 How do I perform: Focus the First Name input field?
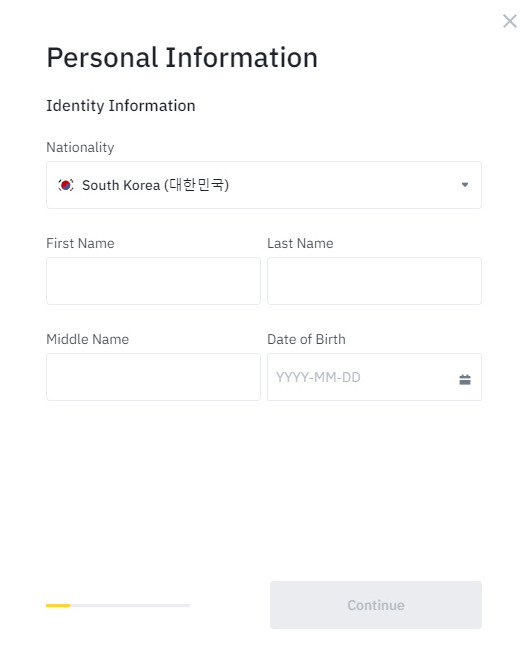(153, 281)
